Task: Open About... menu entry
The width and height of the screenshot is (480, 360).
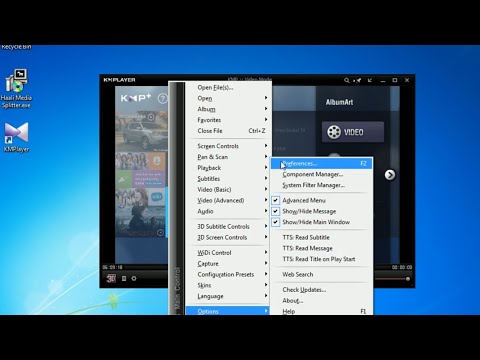Action: (x=322, y=300)
